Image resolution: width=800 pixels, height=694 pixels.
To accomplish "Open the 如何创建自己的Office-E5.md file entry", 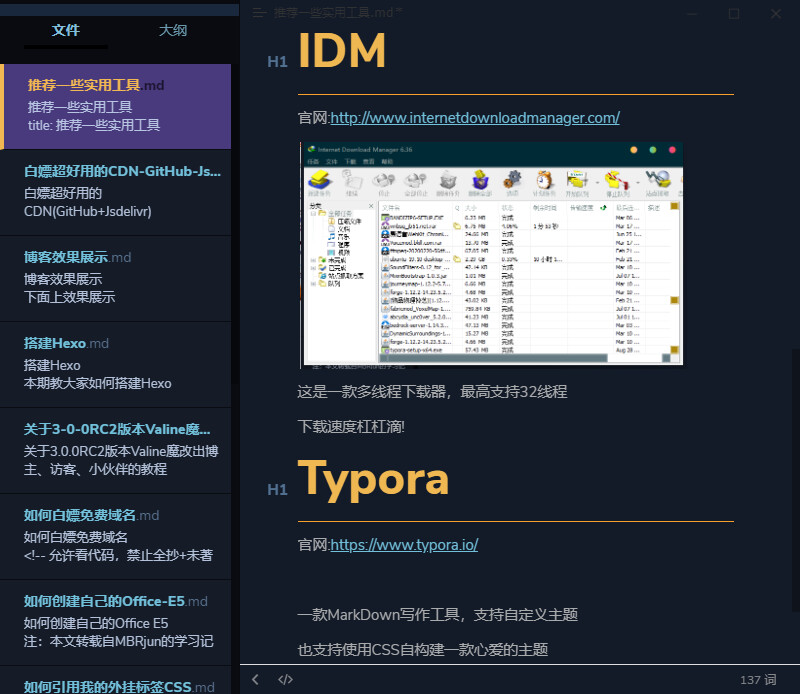I will pyautogui.click(x=117, y=622).
